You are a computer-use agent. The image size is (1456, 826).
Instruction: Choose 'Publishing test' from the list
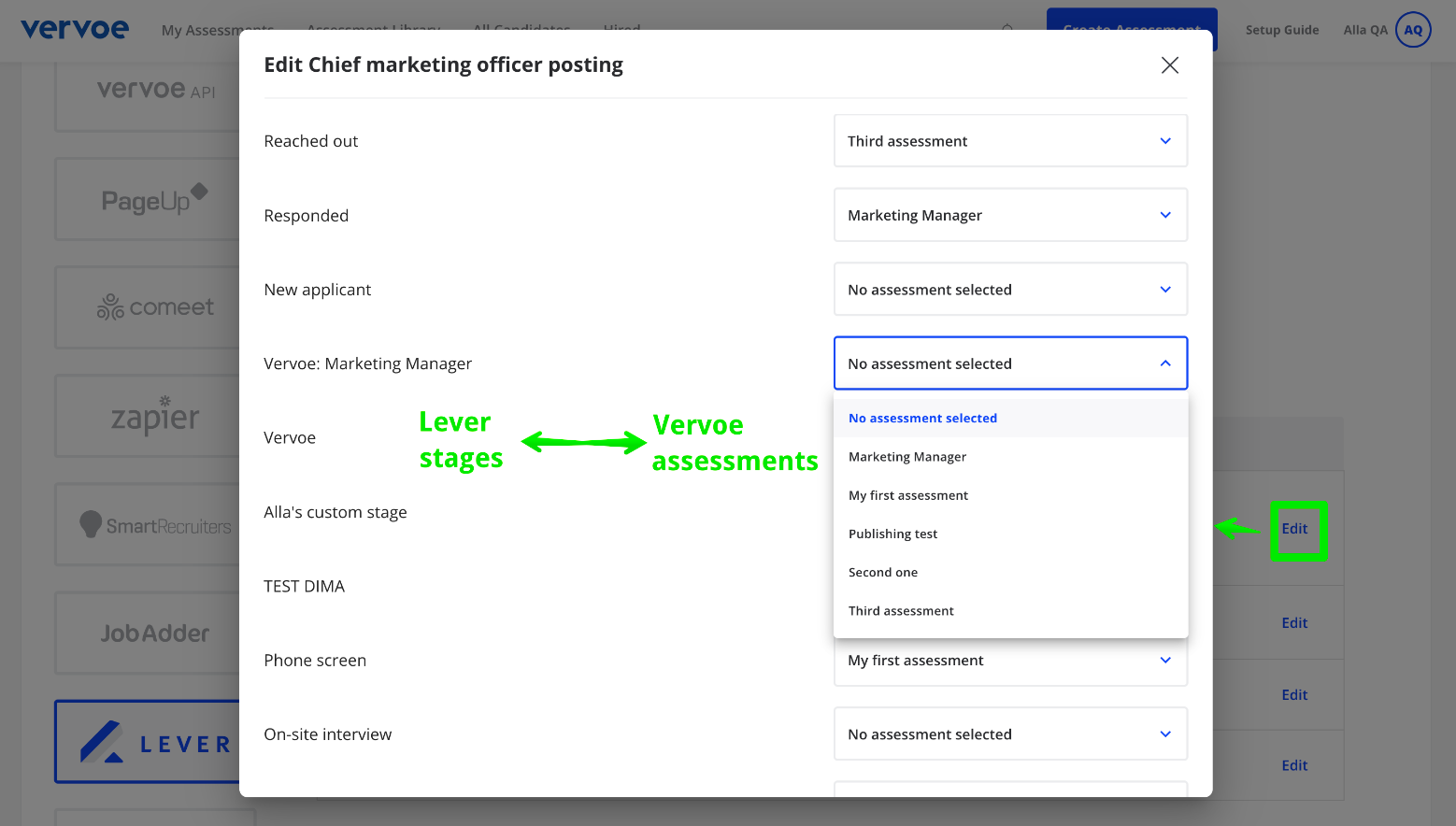pyautogui.click(x=1010, y=534)
